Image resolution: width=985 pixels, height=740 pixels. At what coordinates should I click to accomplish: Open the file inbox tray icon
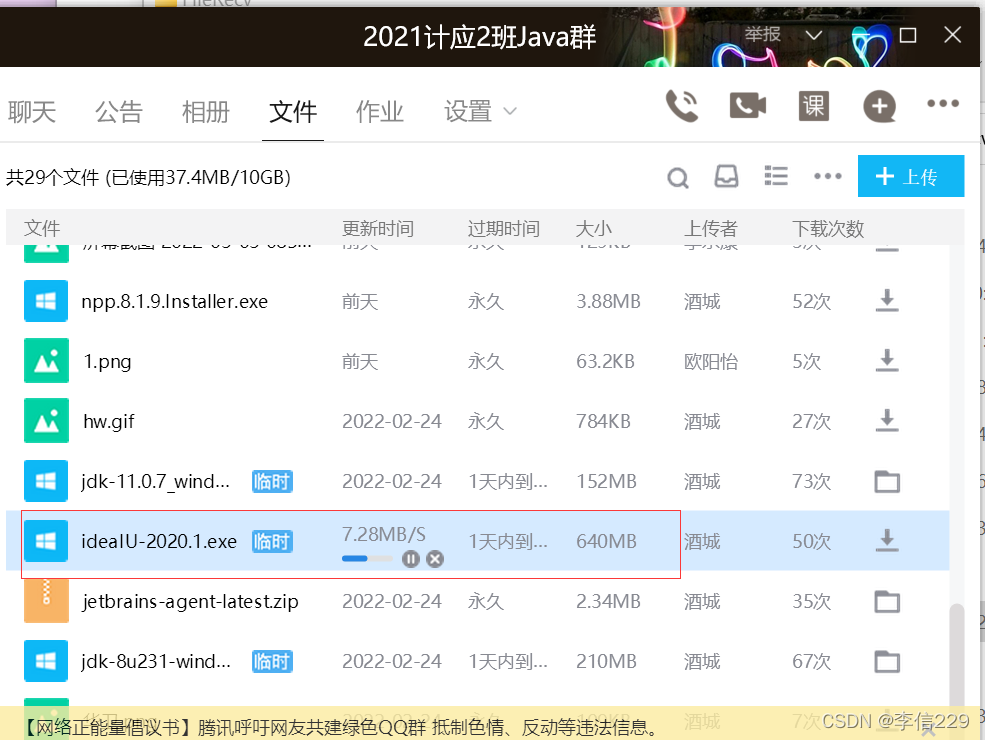pos(726,177)
